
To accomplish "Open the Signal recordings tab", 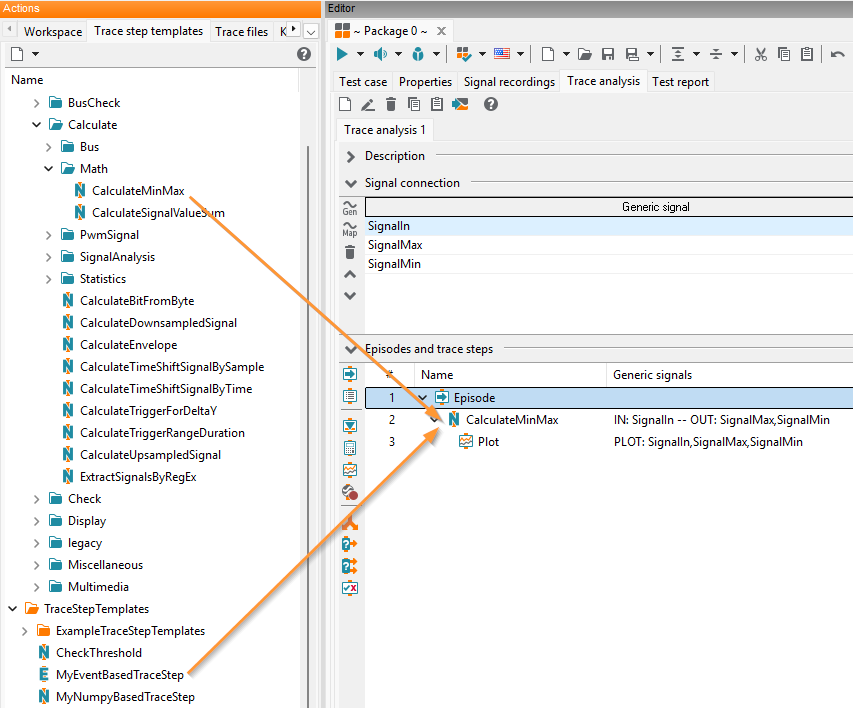I will coord(509,82).
